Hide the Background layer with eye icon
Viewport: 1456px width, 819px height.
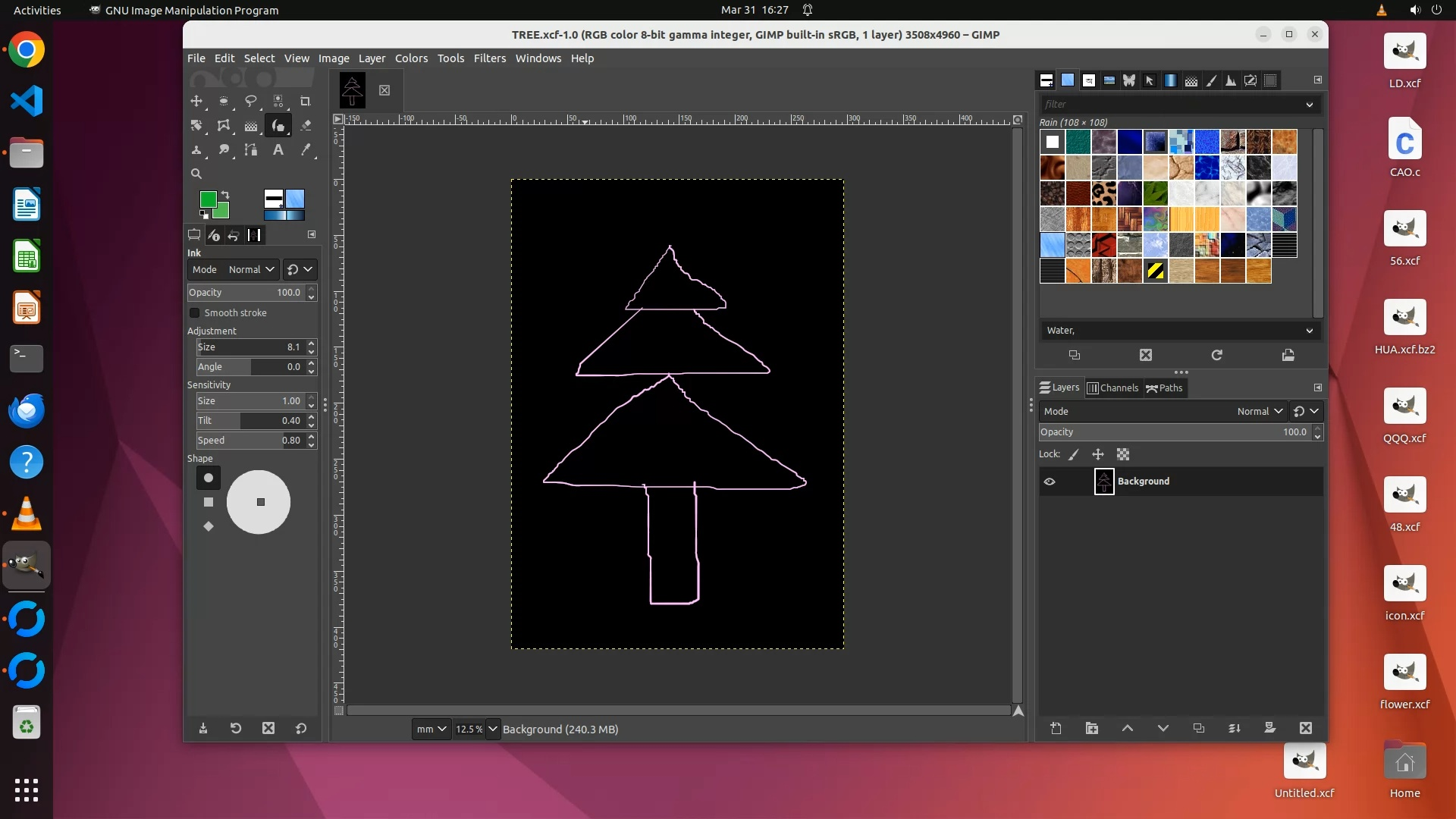[x=1050, y=482]
